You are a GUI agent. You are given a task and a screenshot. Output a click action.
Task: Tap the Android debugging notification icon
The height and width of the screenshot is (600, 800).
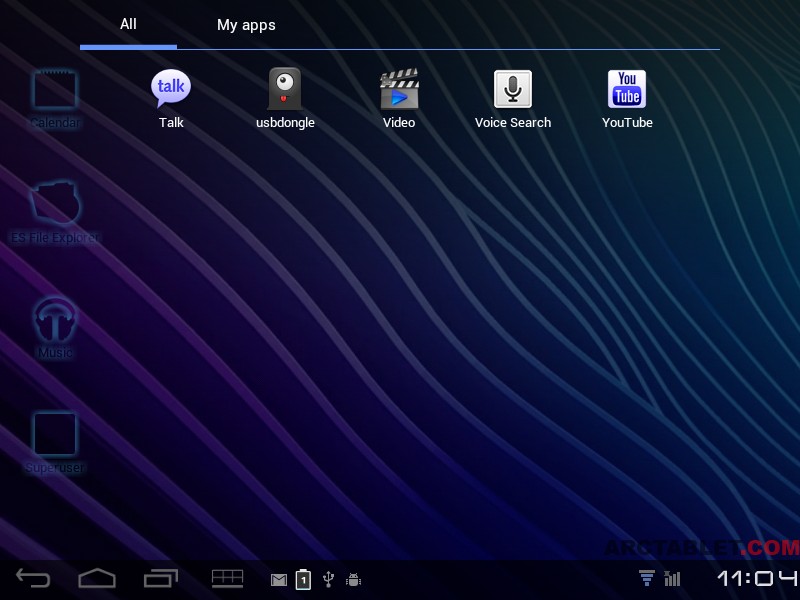pyautogui.click(x=353, y=579)
